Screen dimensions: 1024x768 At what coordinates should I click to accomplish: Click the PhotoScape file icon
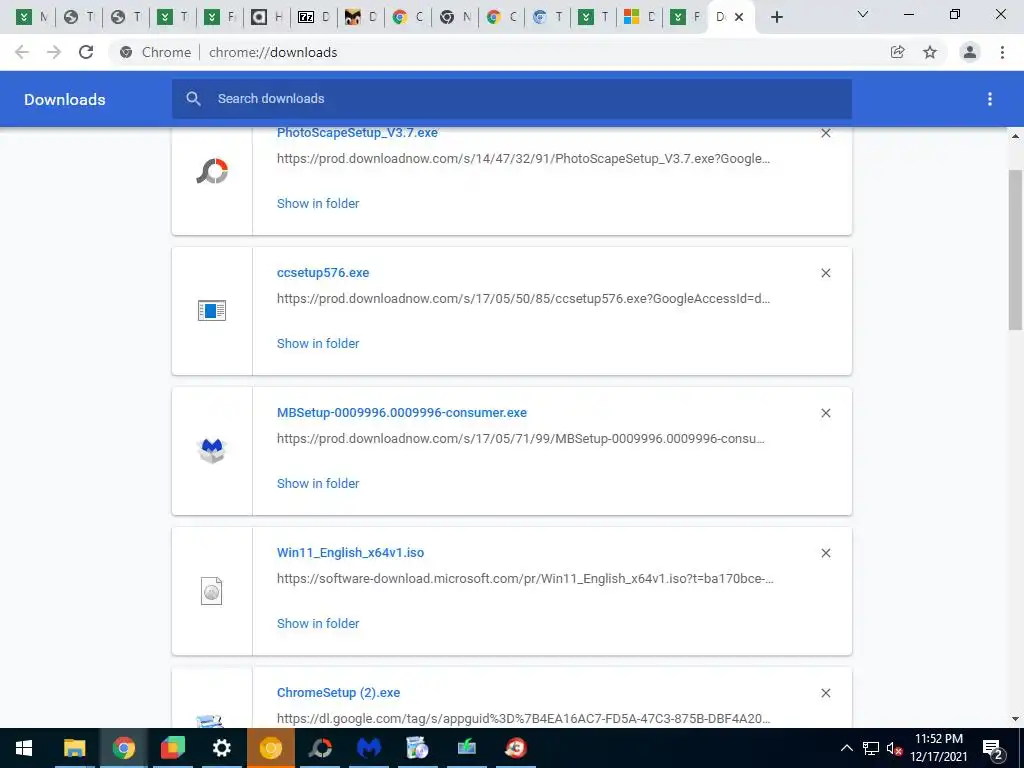212,171
